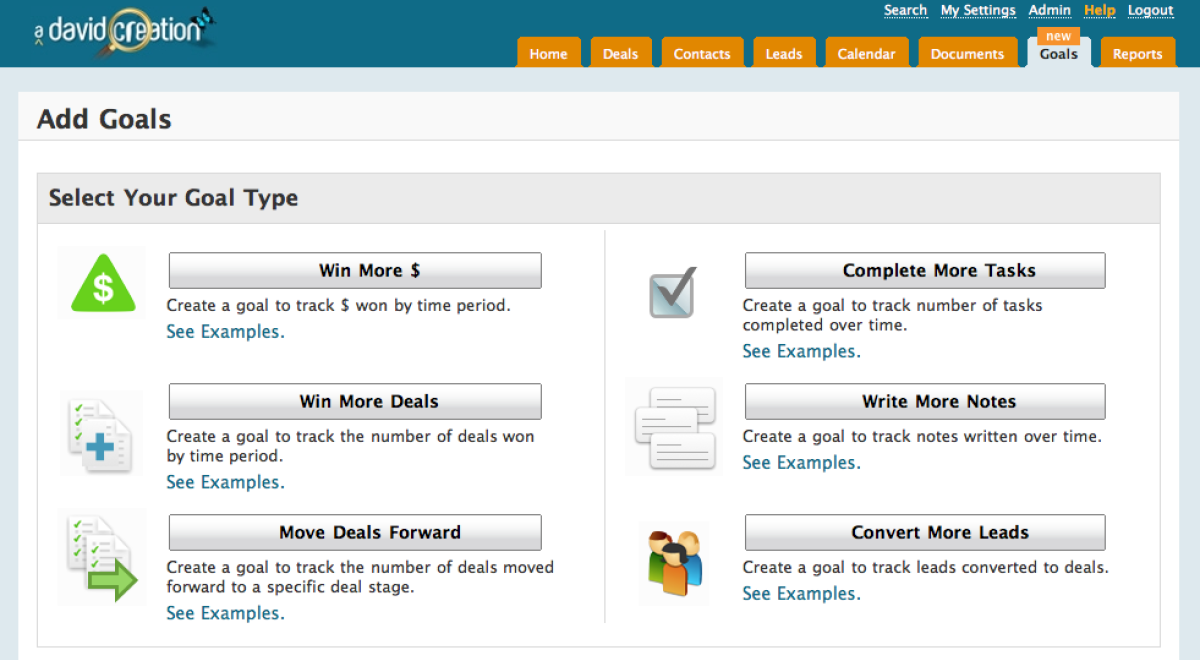Open the Calendar tab
The height and width of the screenshot is (660, 1200).
[866, 53]
